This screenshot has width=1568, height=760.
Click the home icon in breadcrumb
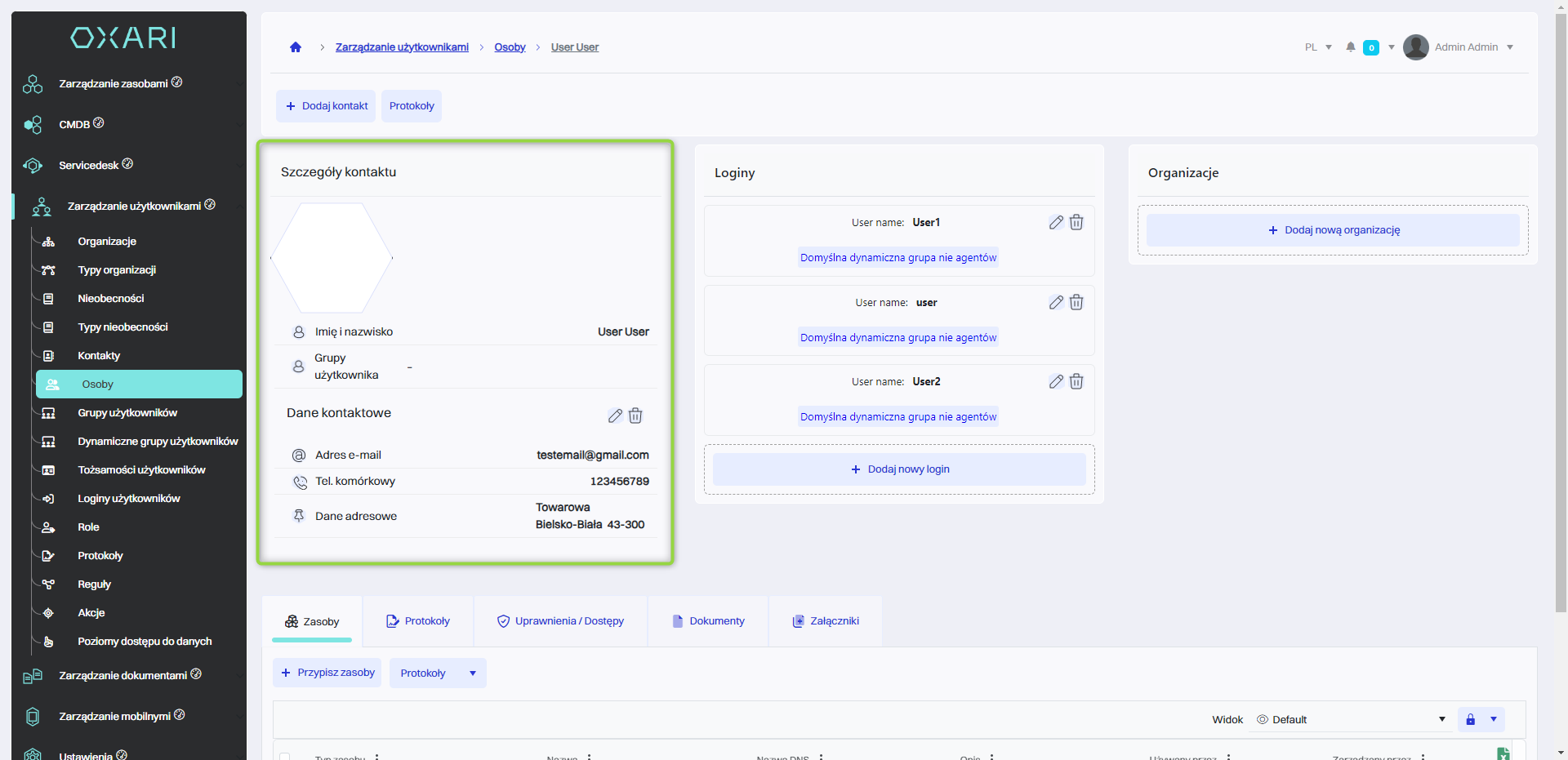tap(296, 47)
